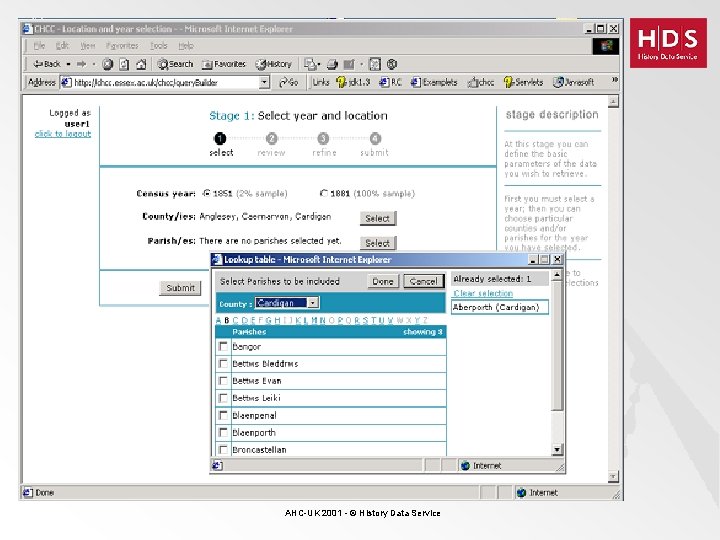Open the Back button history dropdown arrow

point(68,64)
